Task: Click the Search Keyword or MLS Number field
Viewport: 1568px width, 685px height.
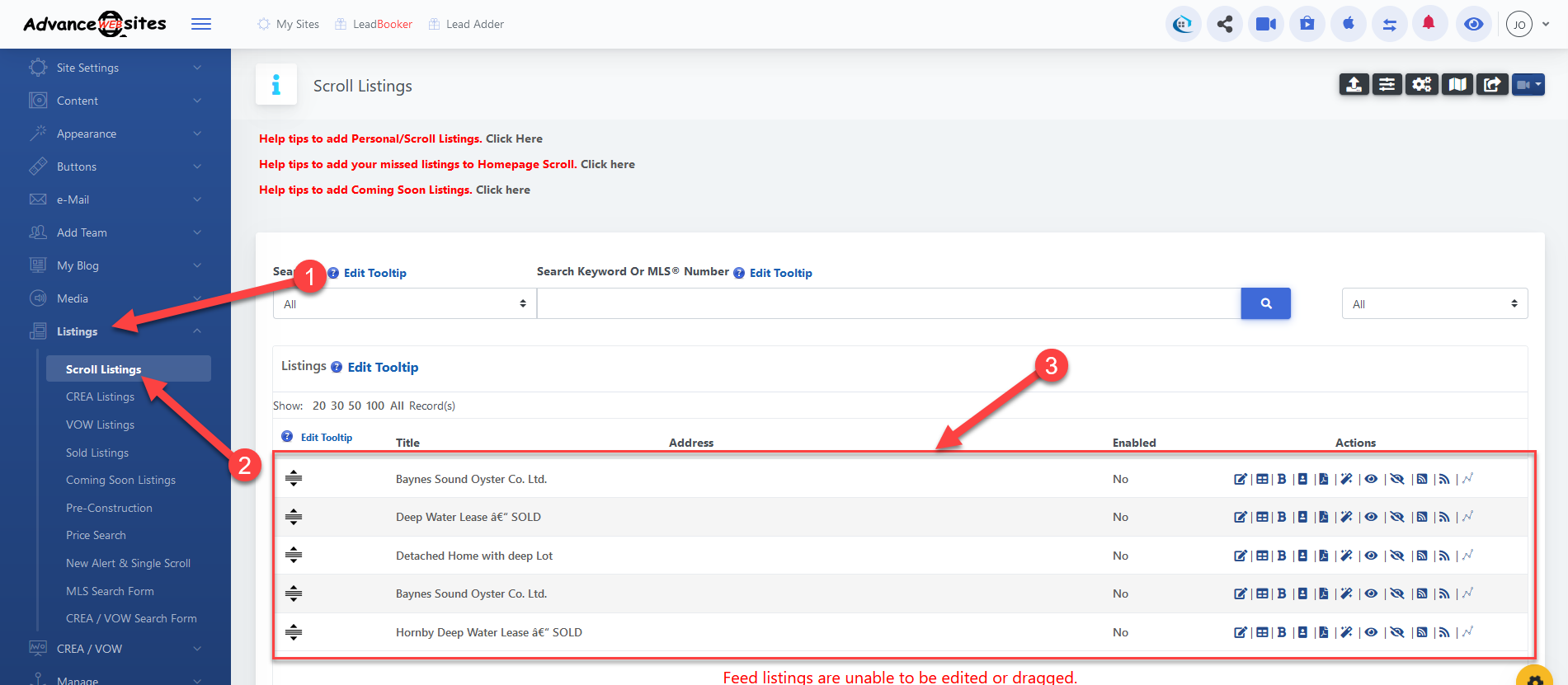Action: coord(888,303)
